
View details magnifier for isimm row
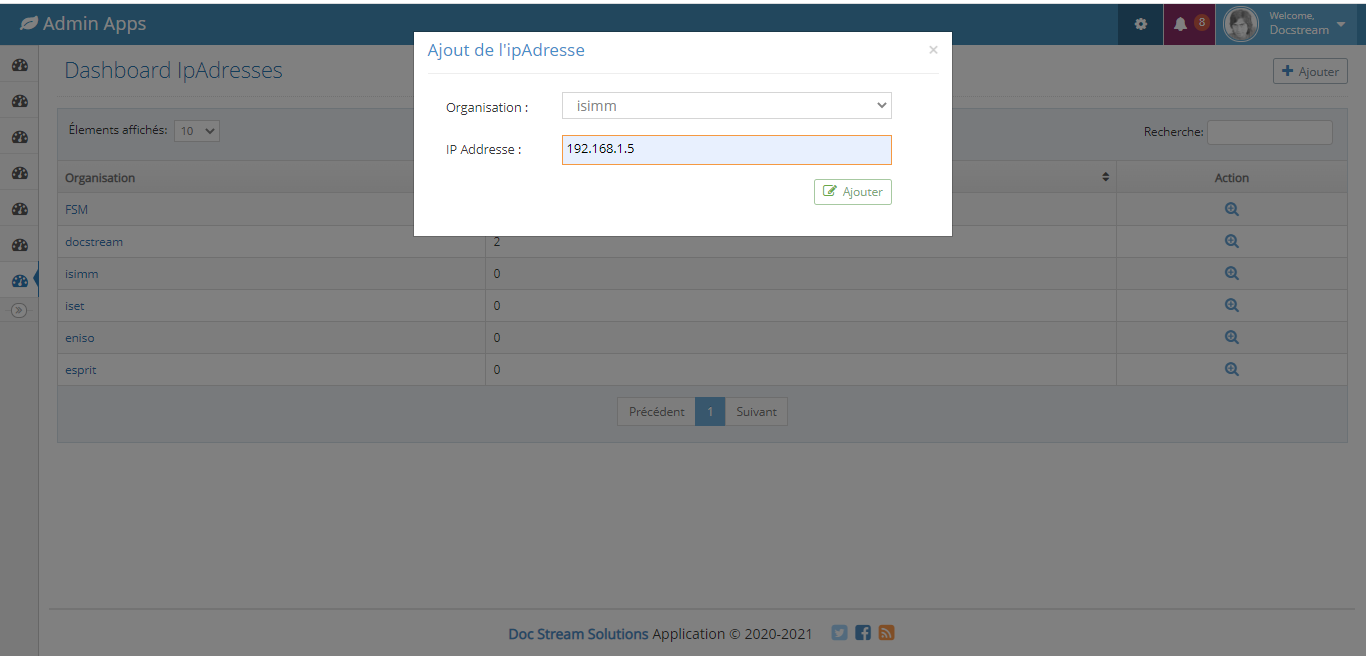point(1231,274)
